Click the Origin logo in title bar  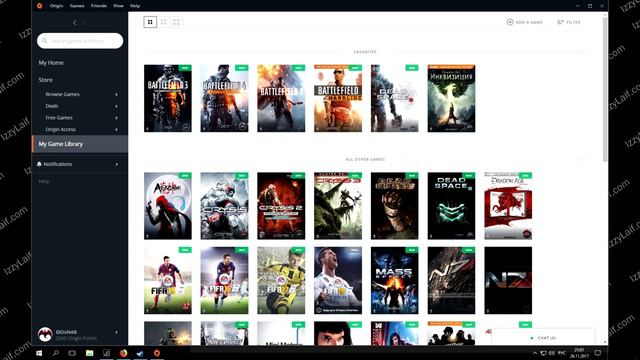click(x=40, y=6)
